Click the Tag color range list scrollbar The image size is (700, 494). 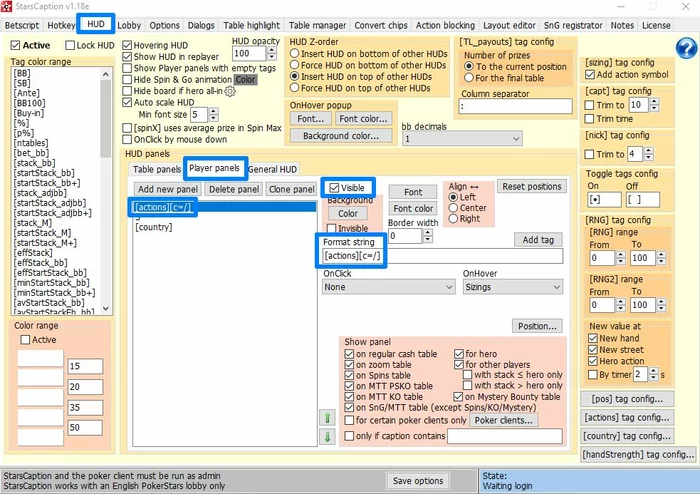pos(106,192)
